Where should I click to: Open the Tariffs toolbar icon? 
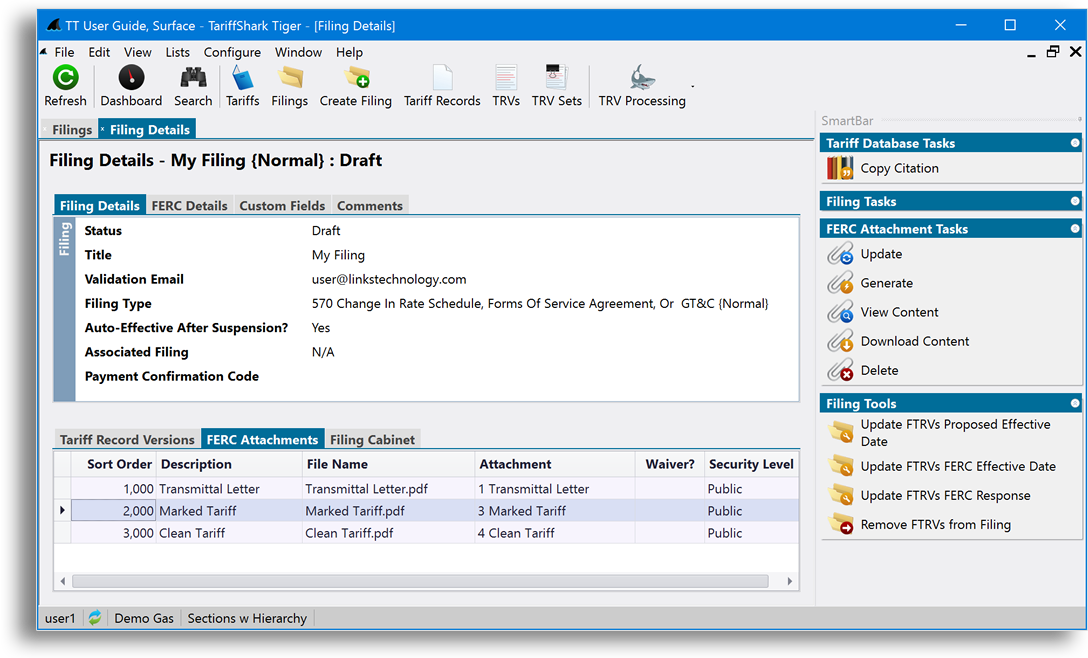pos(242,78)
